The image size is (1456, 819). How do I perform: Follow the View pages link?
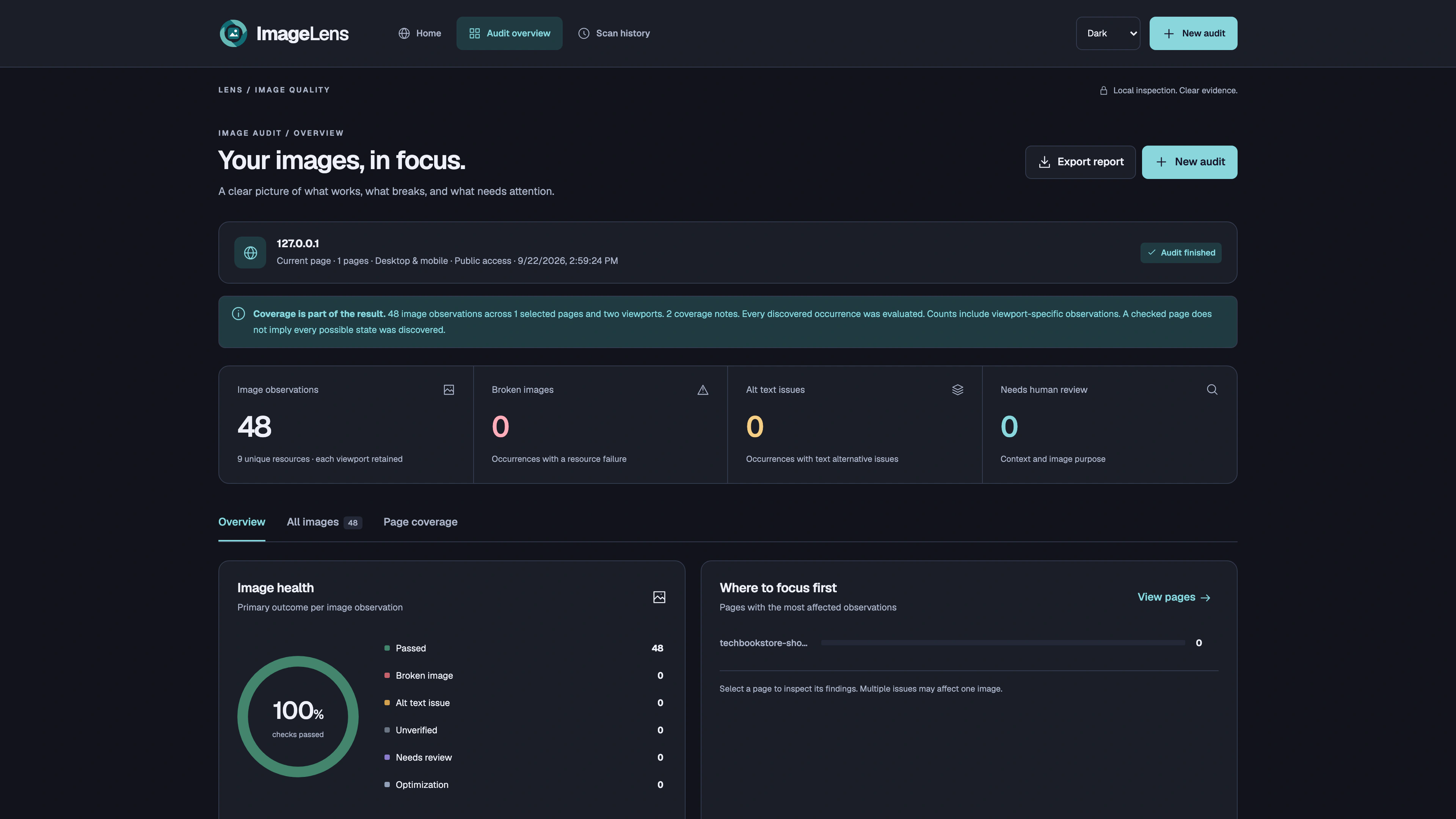pyautogui.click(x=1174, y=598)
